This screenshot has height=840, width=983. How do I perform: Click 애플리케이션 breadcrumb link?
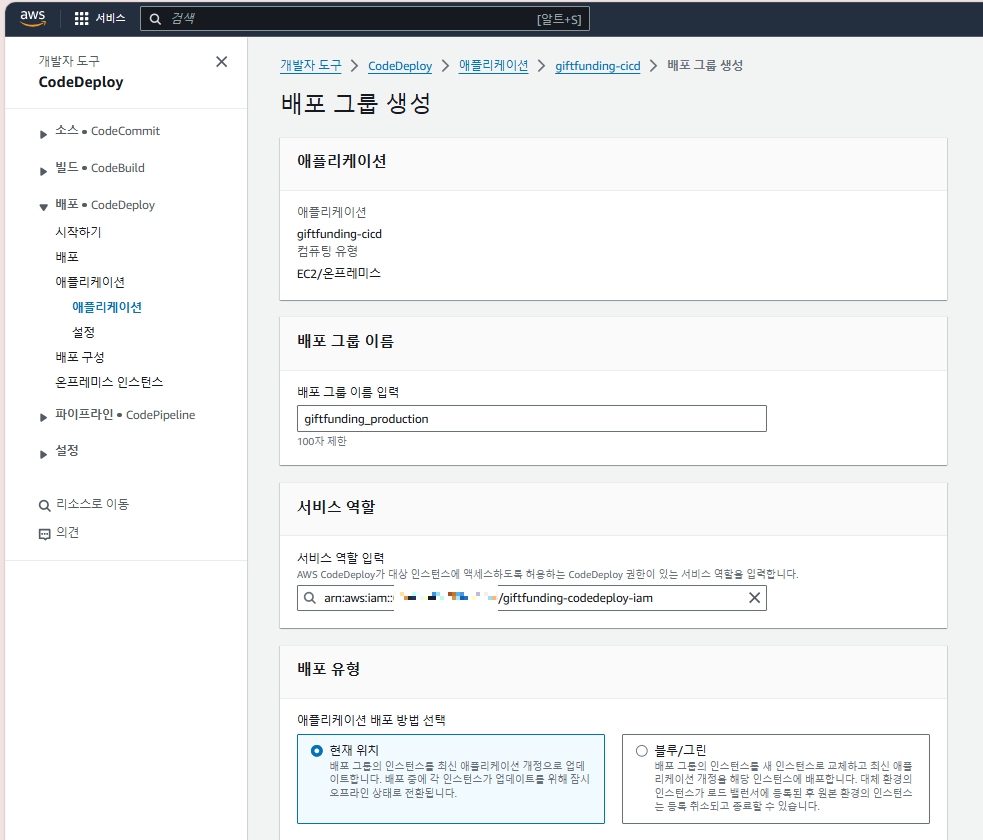pos(493,65)
